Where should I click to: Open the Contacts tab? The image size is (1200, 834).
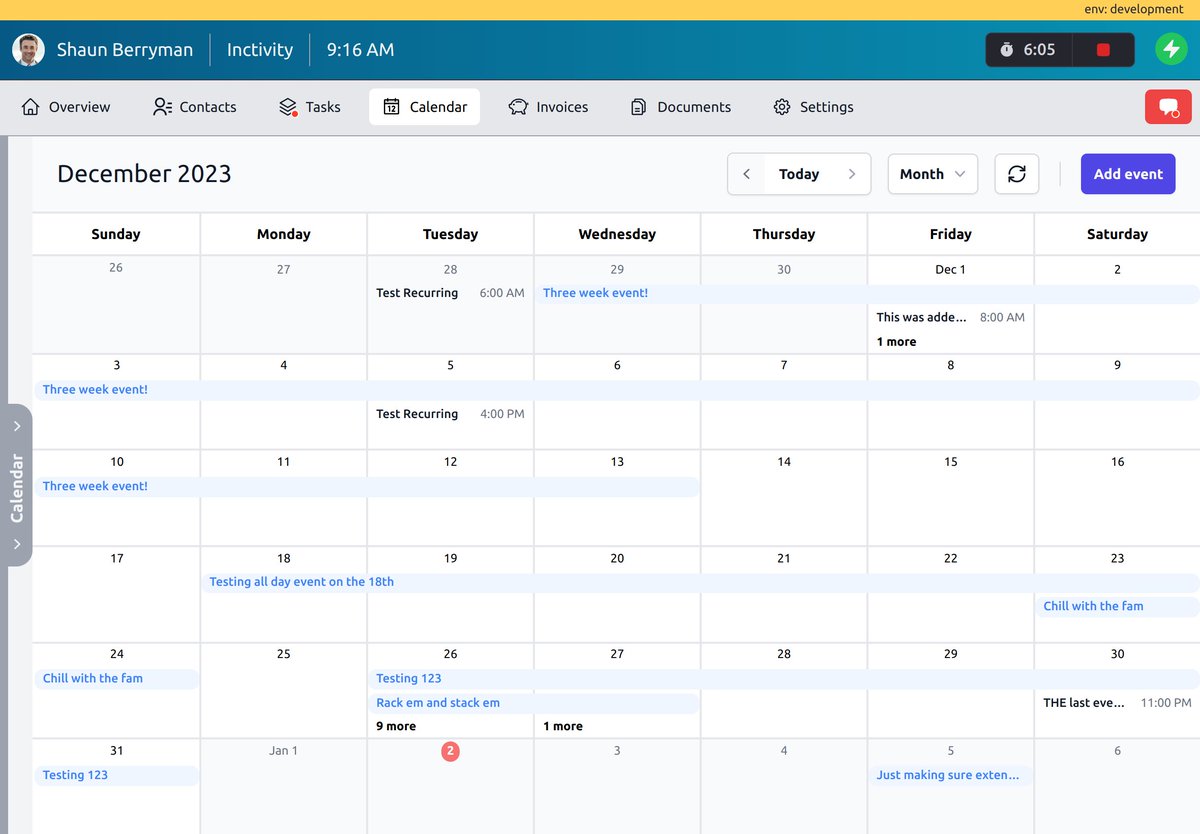click(x=195, y=107)
